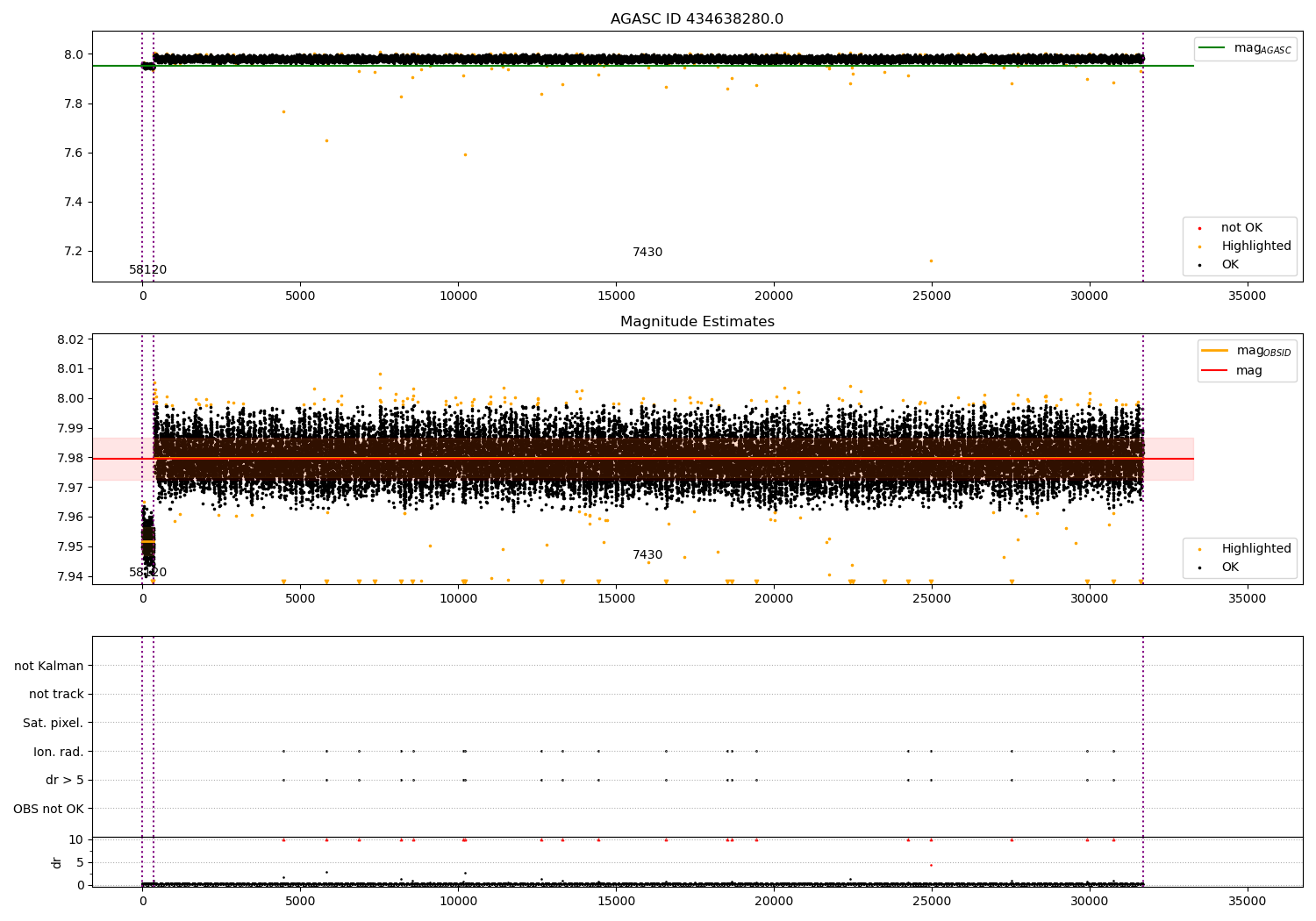Click the red line sample beside 'mag' legend entry
Screen dimensions: 1316x921
(x=1215, y=371)
